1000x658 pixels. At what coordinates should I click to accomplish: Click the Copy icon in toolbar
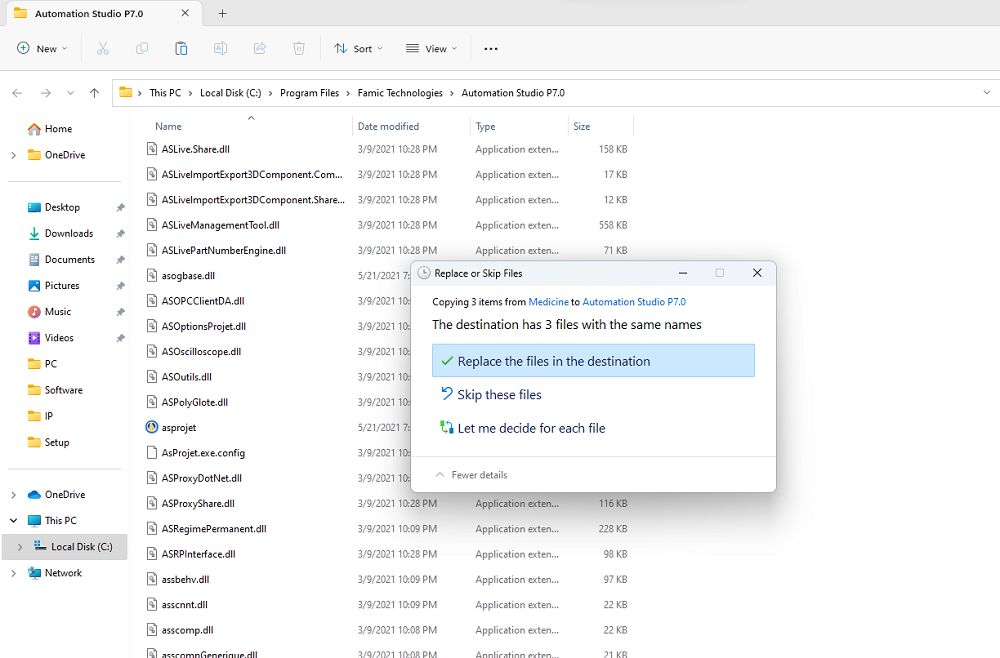(x=142, y=48)
